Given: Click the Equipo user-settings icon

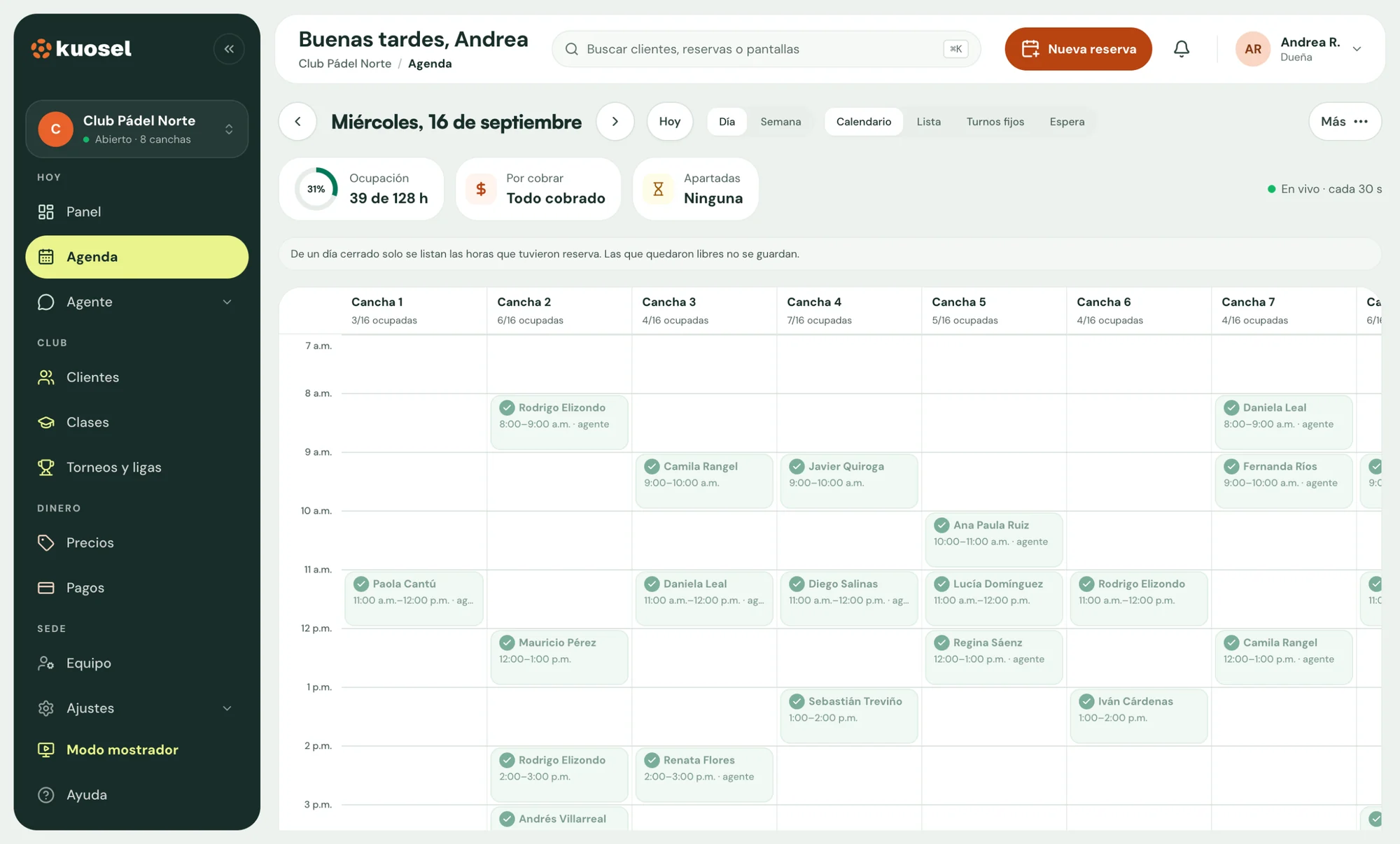Looking at the screenshot, I should point(46,663).
